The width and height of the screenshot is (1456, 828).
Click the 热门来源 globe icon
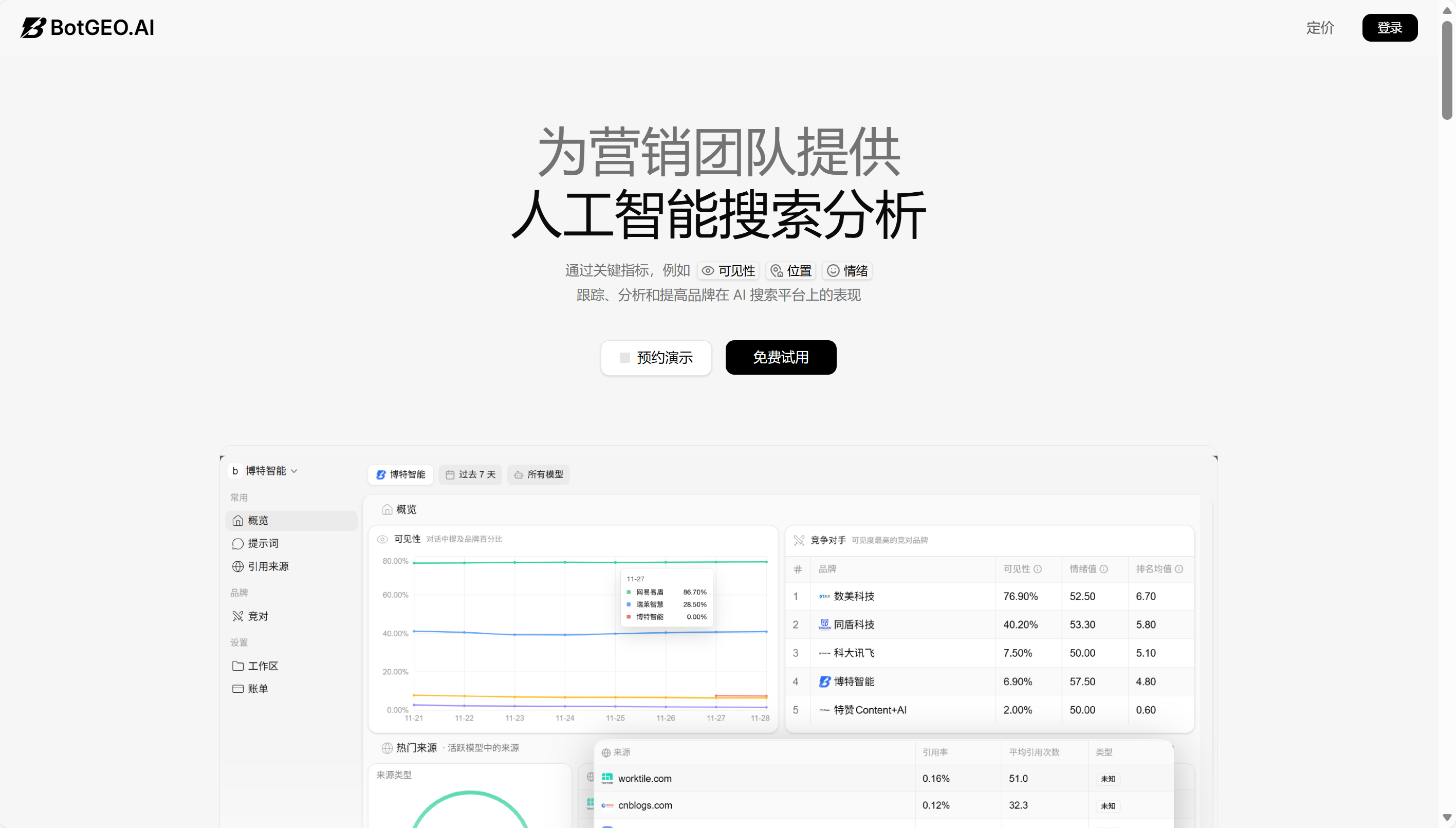click(386, 747)
